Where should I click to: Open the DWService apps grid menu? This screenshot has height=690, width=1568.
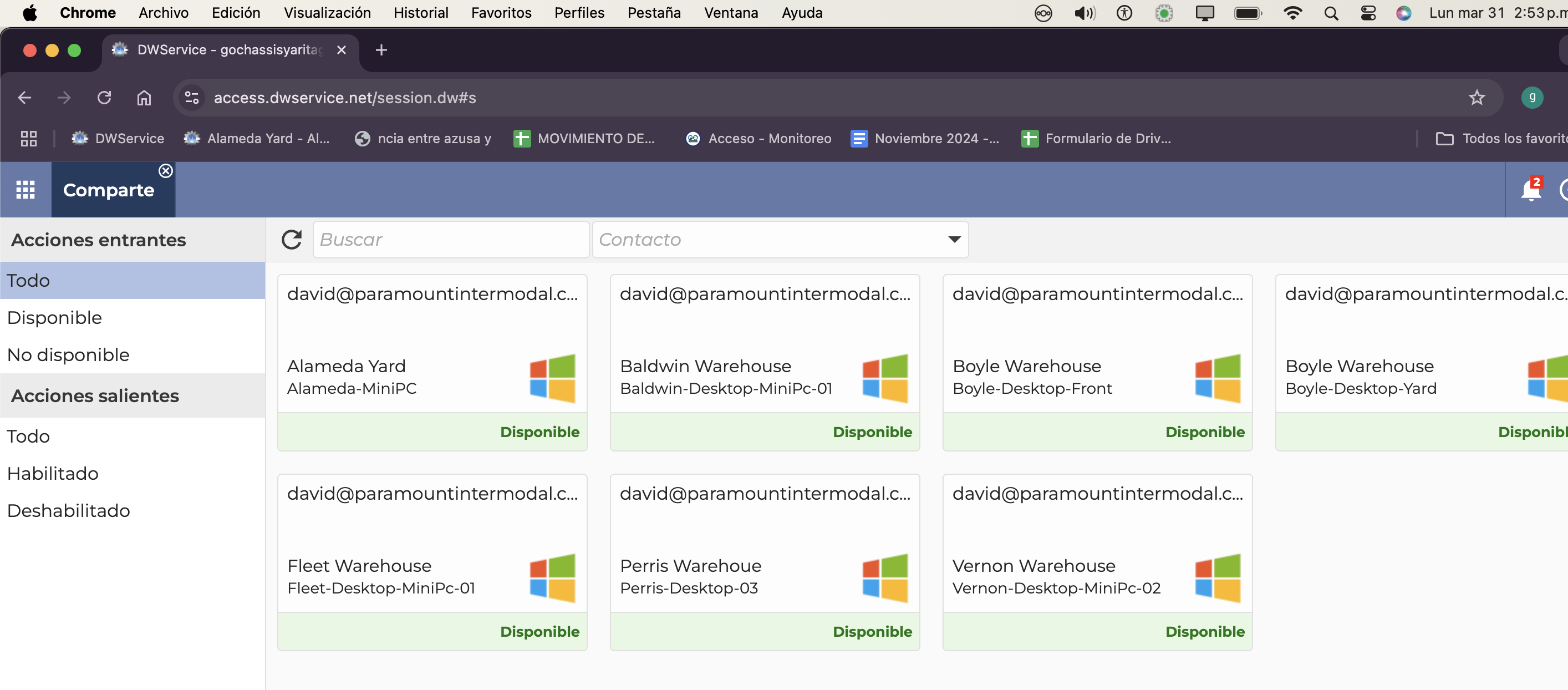click(26, 190)
